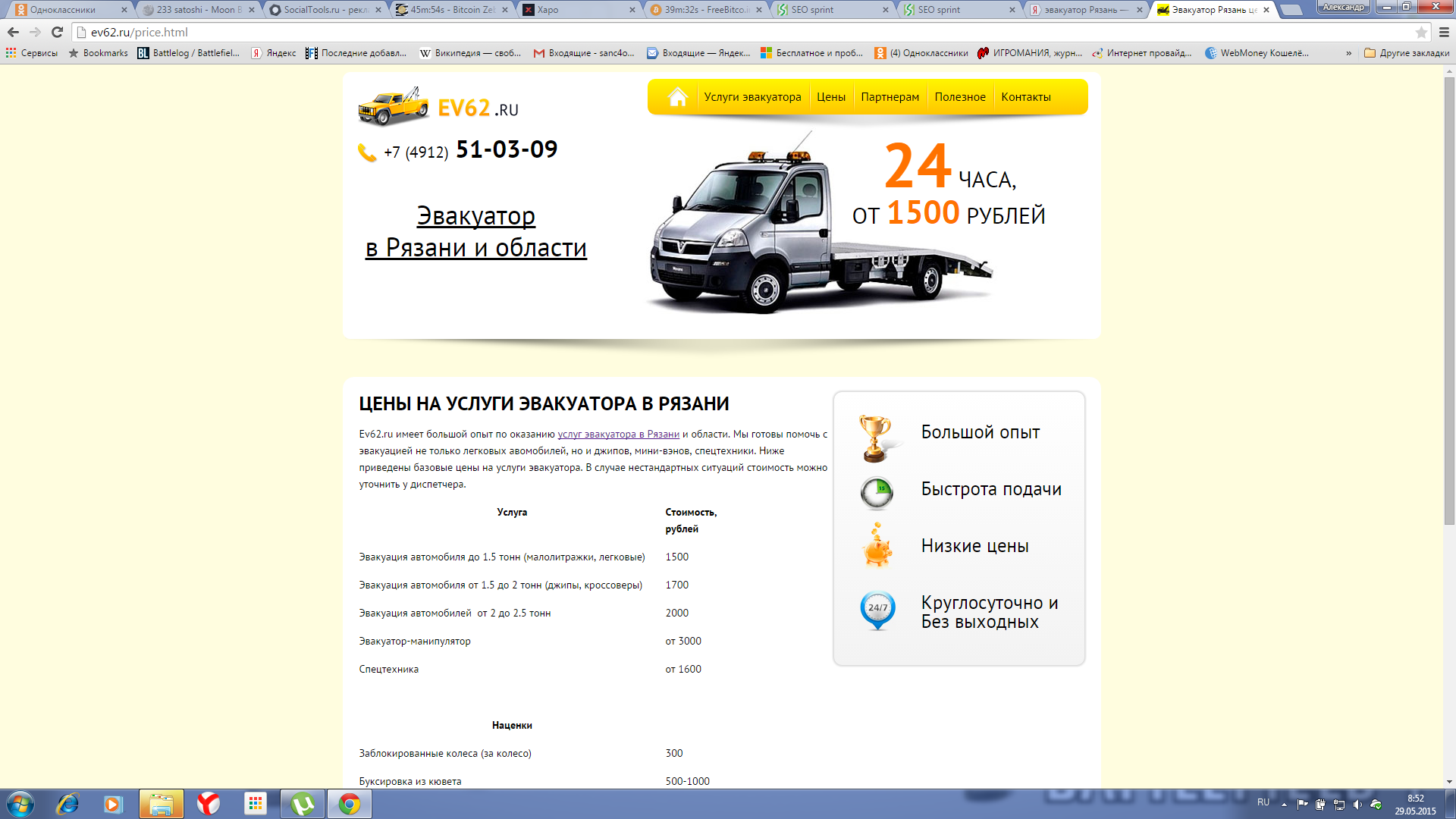Image resolution: width=1456 pixels, height=819 pixels.
Task: Reload page with browser refresh icon
Action: pyautogui.click(x=57, y=32)
